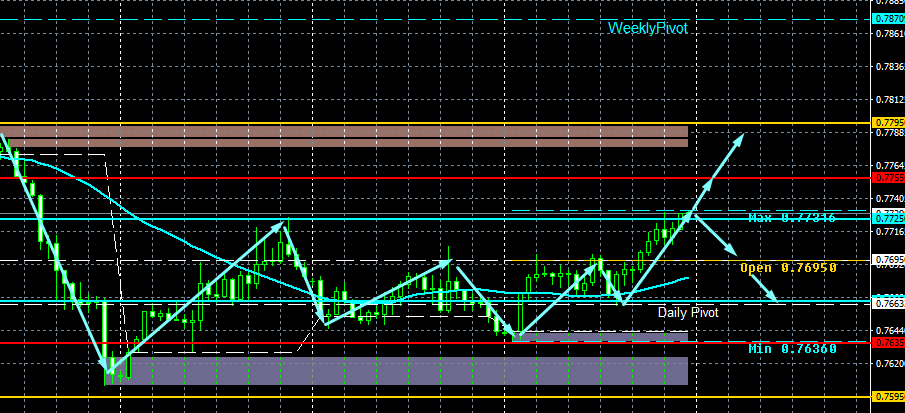Click the 0.7764 price axis value
Viewport: 905px width, 413px height.
[x=889, y=166]
